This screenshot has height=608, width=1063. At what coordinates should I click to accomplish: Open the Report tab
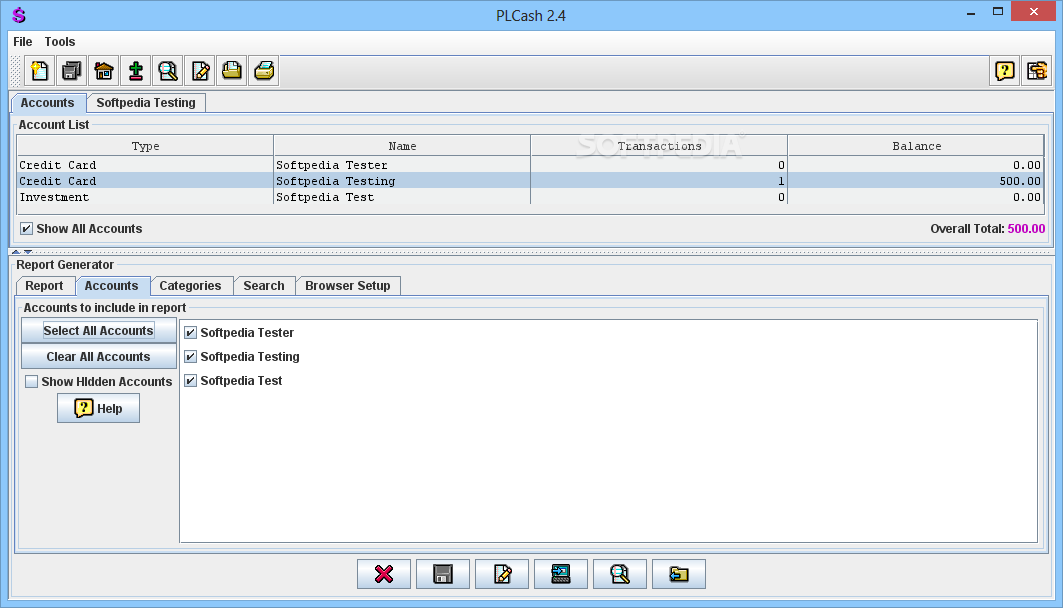pyautogui.click(x=44, y=286)
